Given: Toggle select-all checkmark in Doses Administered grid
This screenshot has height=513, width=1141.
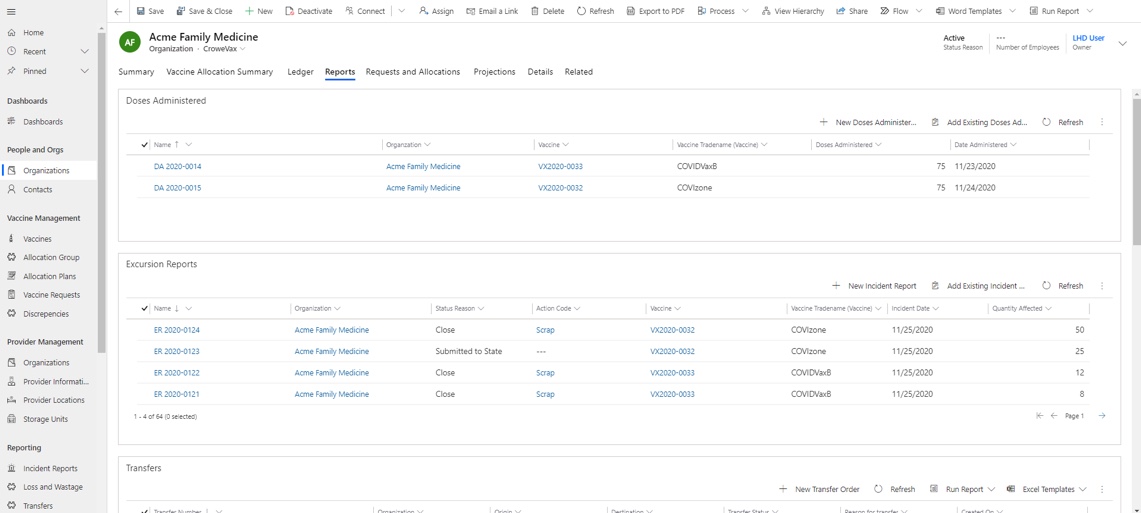Looking at the screenshot, I should coord(144,145).
